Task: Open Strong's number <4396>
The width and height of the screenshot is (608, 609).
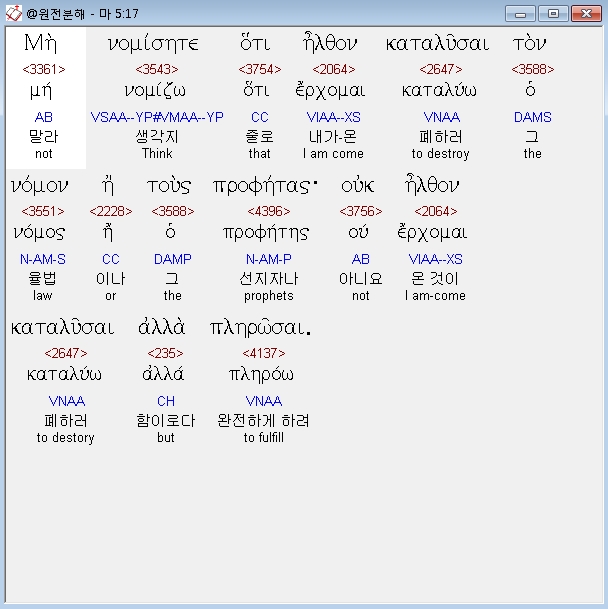Action: [x=269, y=211]
